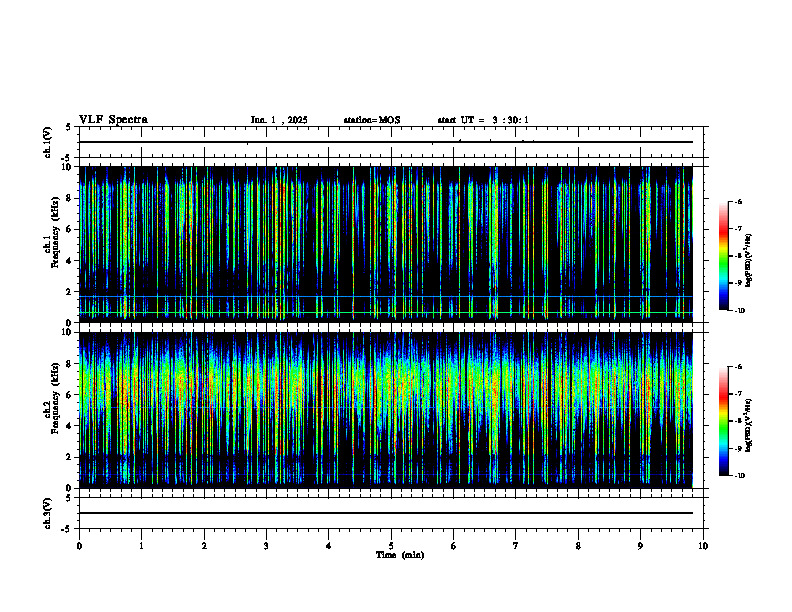The image size is (792, 612).
Task: Click the ch.2 frequency axis "2" tick label
Action: 69,457
